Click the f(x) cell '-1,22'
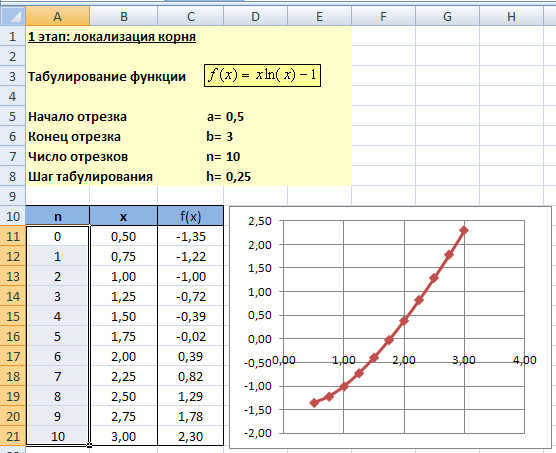Viewport: 556px width, 453px height. tap(191, 256)
